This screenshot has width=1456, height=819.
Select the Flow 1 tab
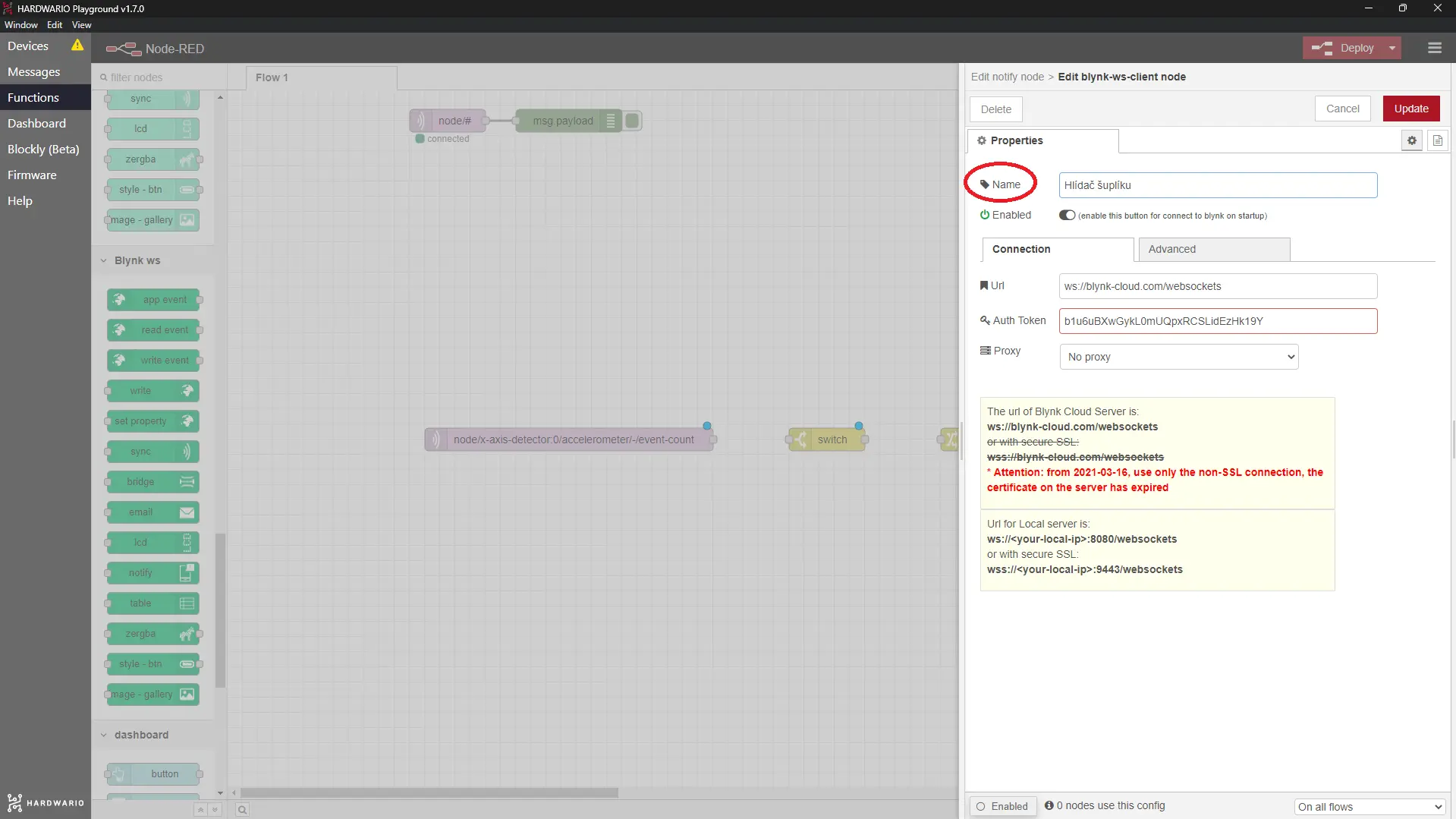[321, 77]
